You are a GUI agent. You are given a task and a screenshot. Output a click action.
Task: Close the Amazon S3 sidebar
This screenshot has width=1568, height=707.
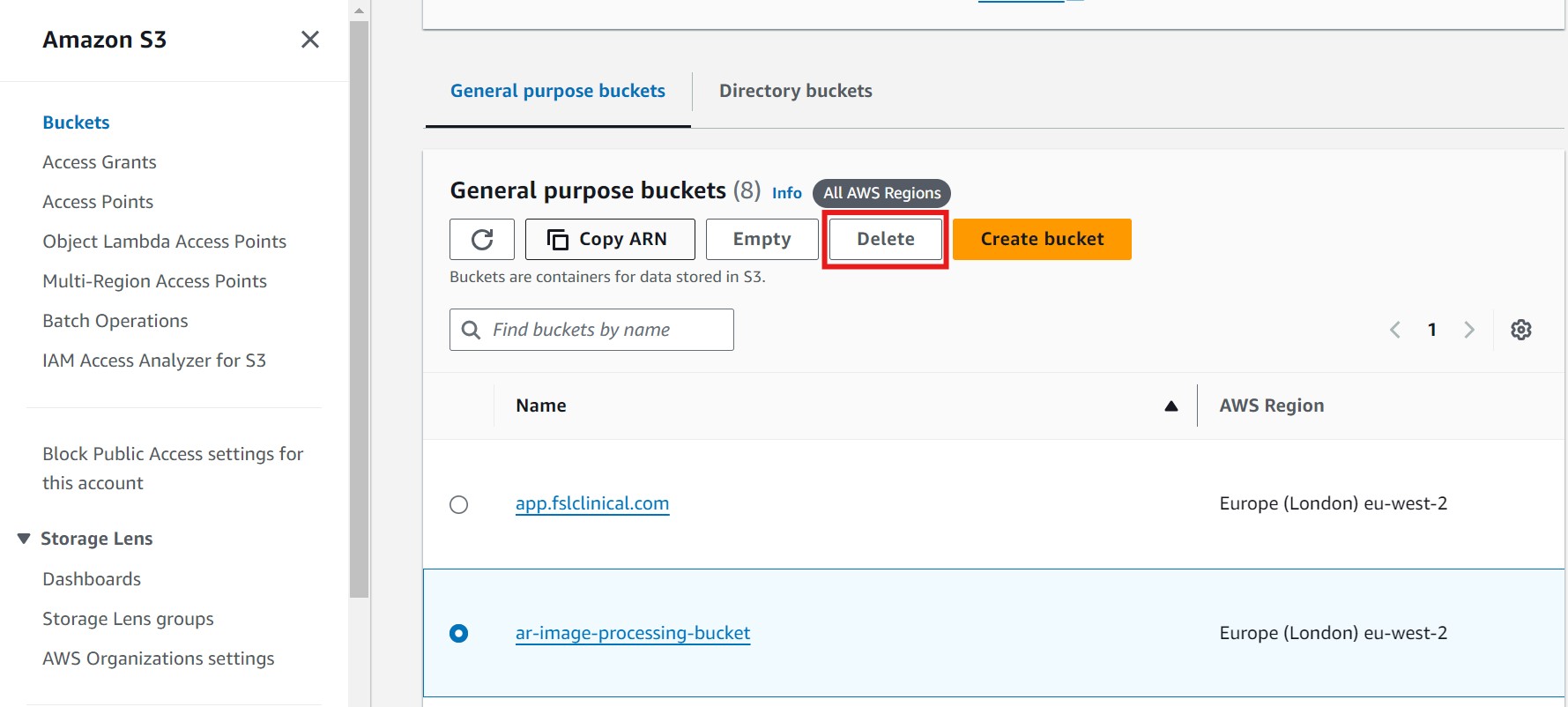[309, 40]
